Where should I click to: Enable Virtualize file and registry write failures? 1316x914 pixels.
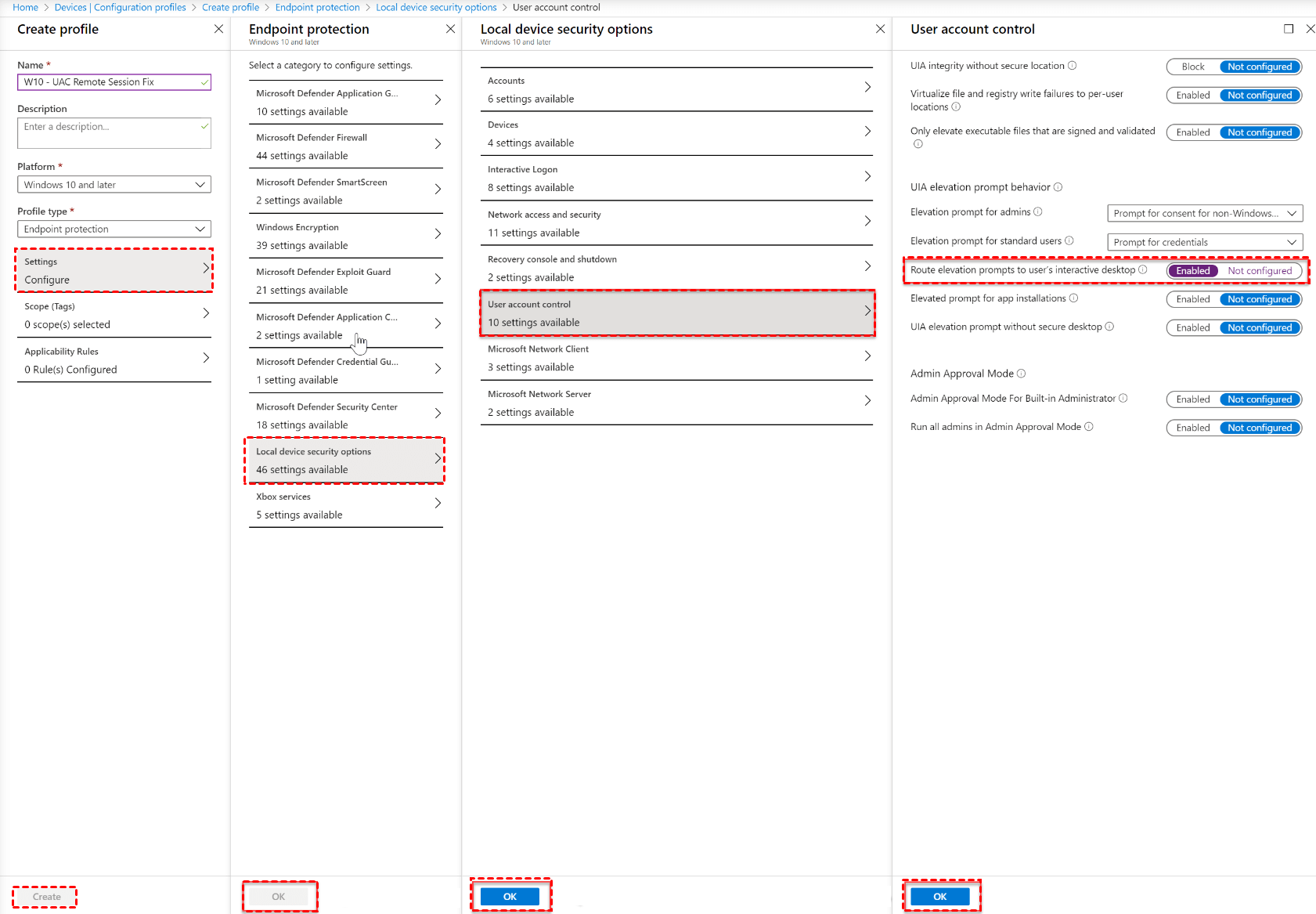[x=1193, y=96]
